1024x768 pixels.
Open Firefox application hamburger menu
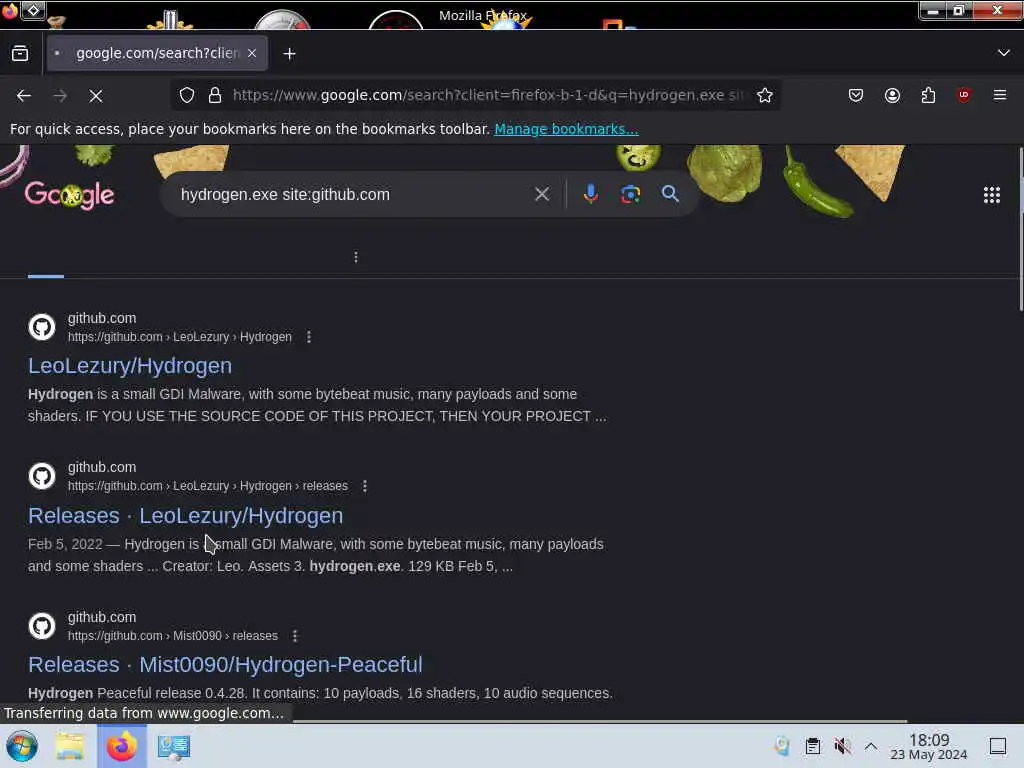coord(1000,95)
